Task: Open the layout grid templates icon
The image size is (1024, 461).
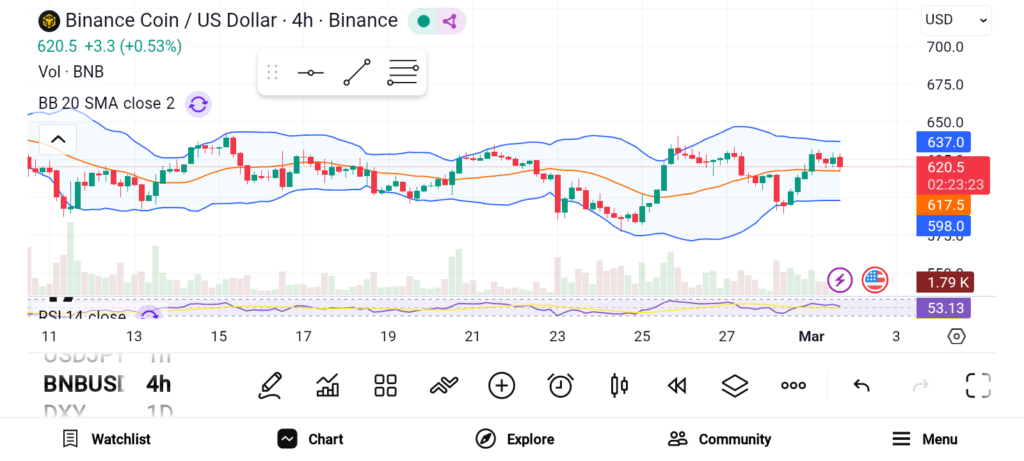Action: tap(385, 385)
